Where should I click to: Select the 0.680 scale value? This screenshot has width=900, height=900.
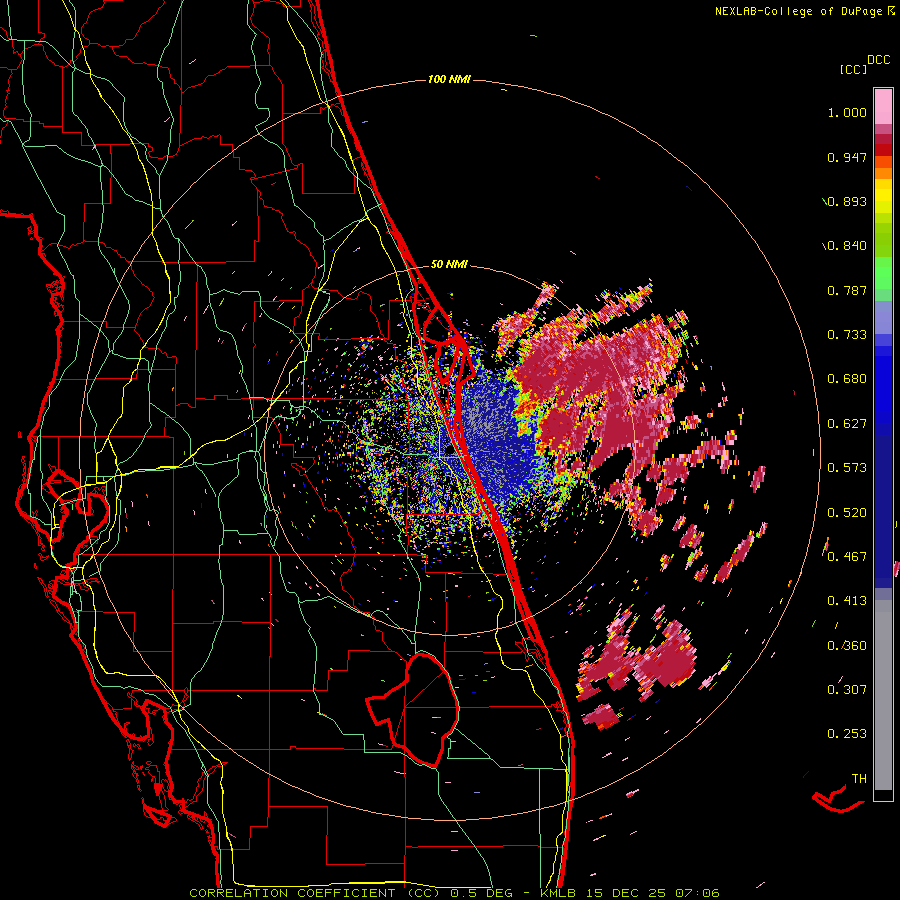coord(847,379)
